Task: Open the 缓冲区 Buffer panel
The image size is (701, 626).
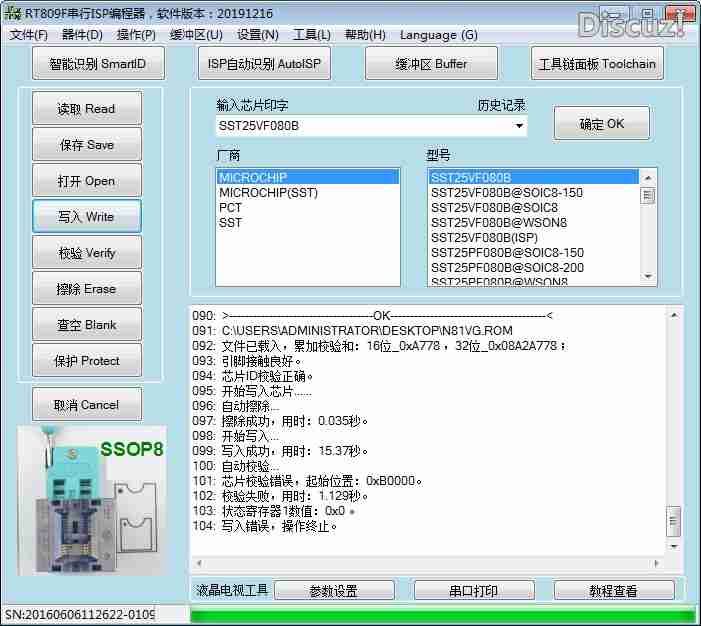Action: click(431, 63)
